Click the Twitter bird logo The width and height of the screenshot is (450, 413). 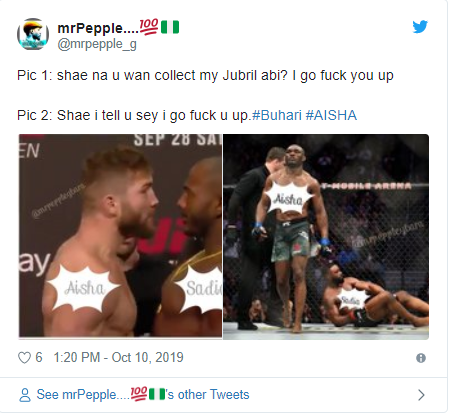420,27
